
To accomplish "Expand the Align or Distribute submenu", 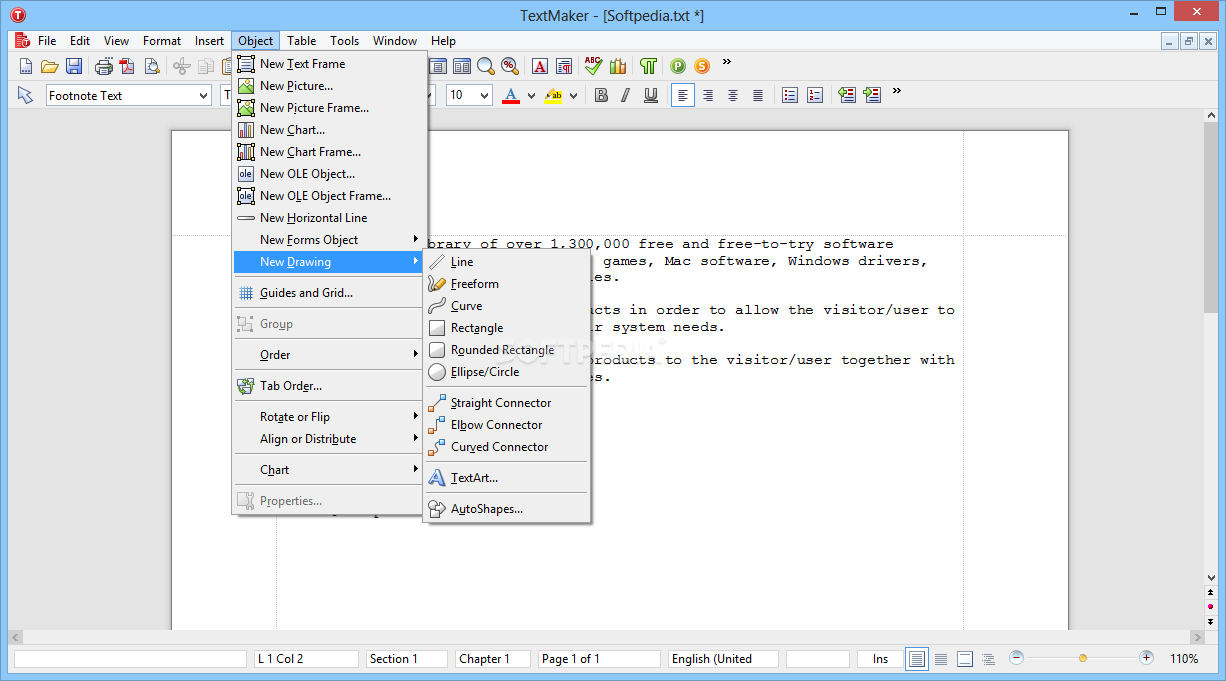I will 328,439.
